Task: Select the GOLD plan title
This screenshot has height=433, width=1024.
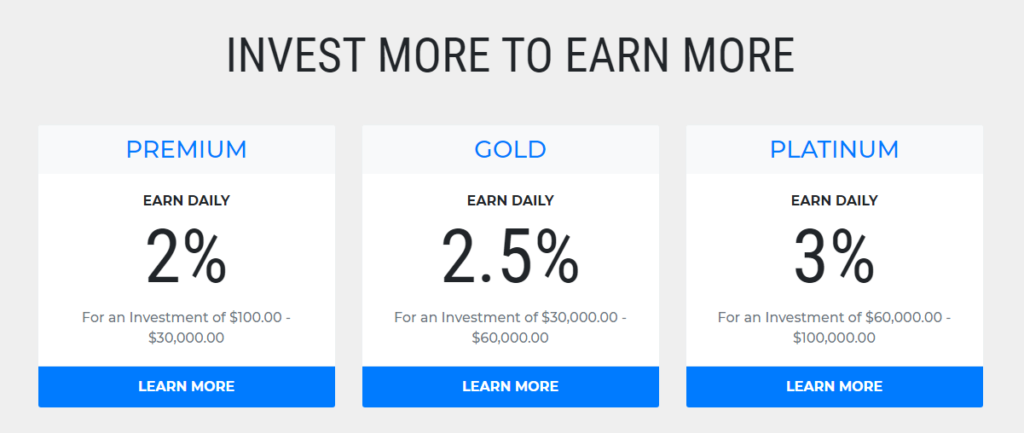Action: pos(510,150)
